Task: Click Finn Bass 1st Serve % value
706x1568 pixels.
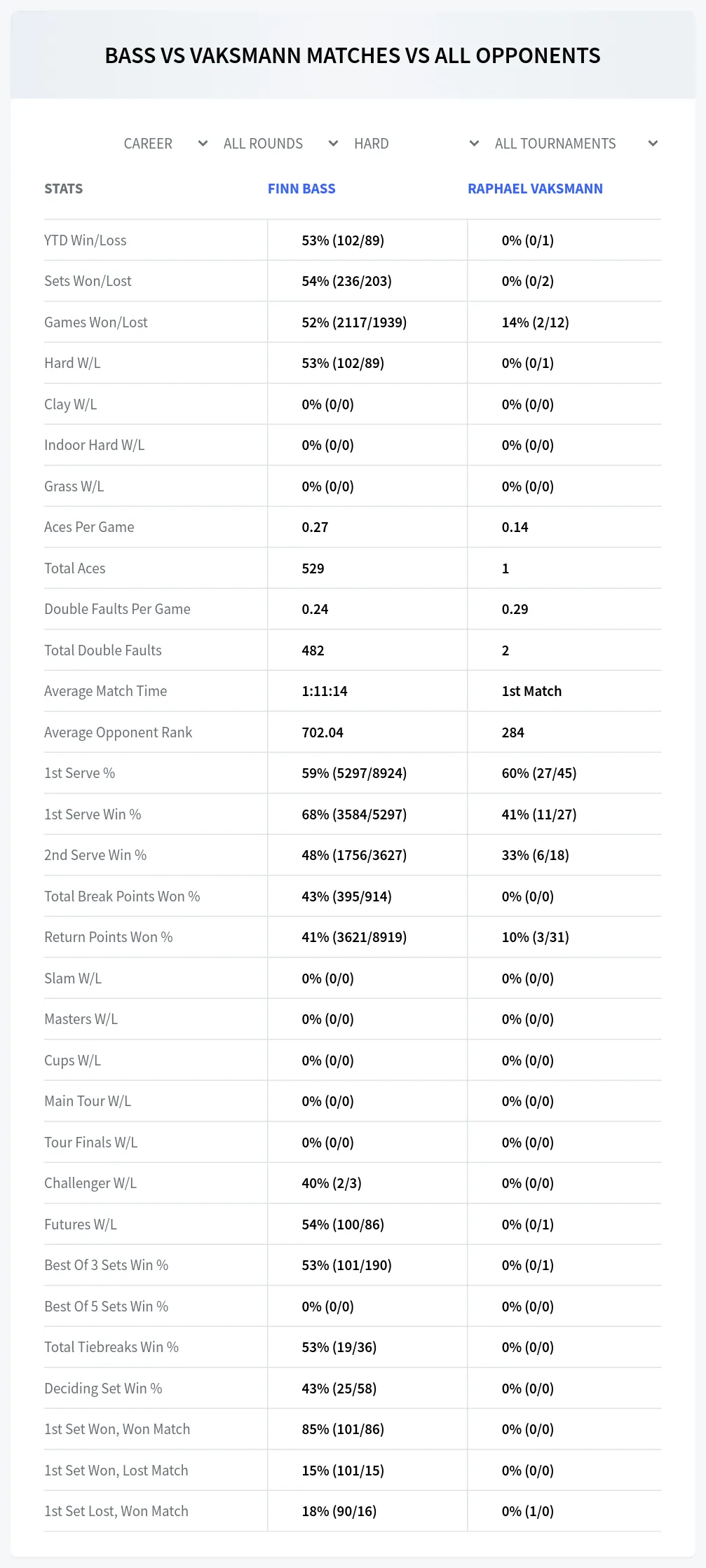Action: [x=354, y=773]
